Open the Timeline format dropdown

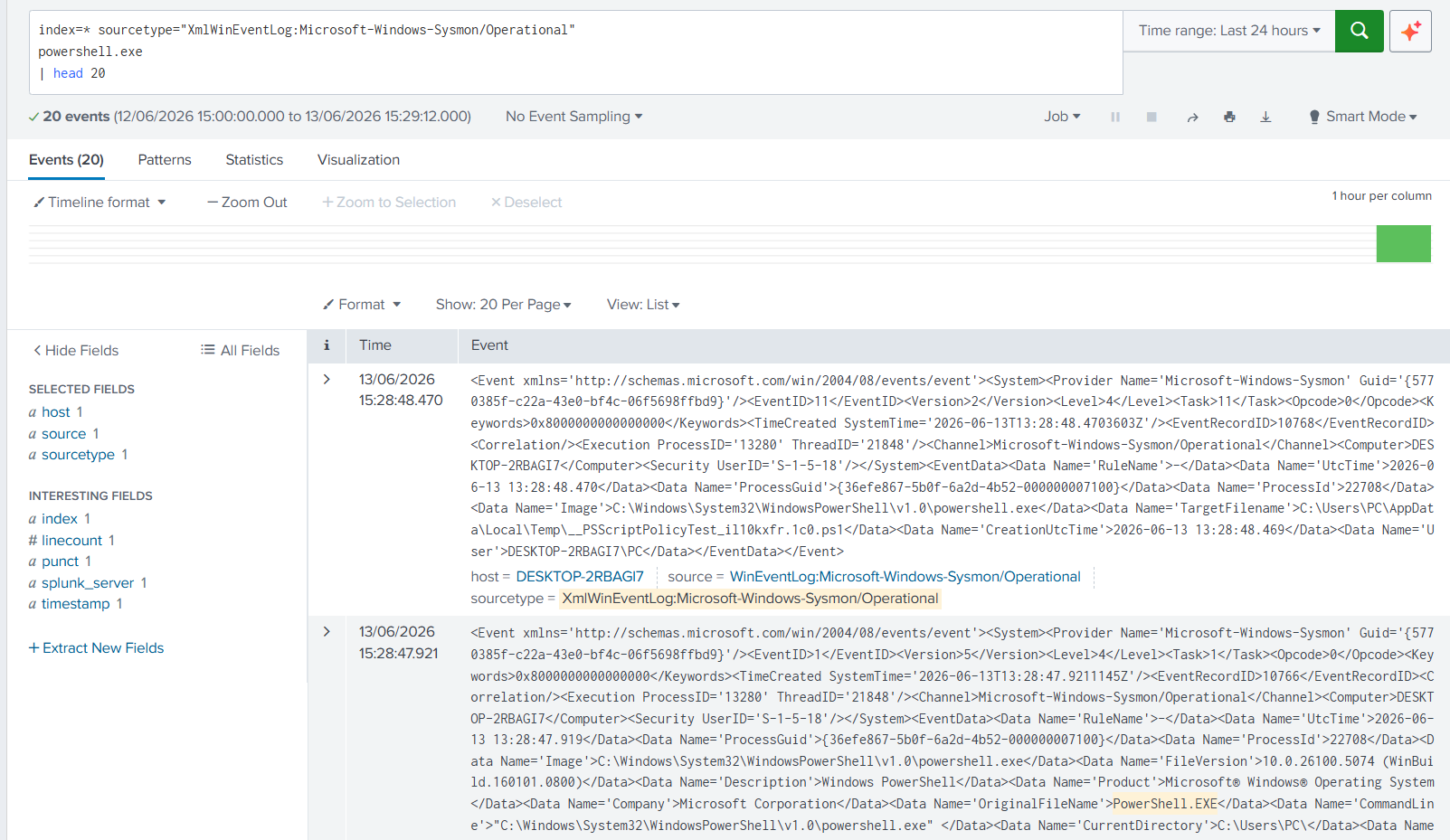click(100, 203)
